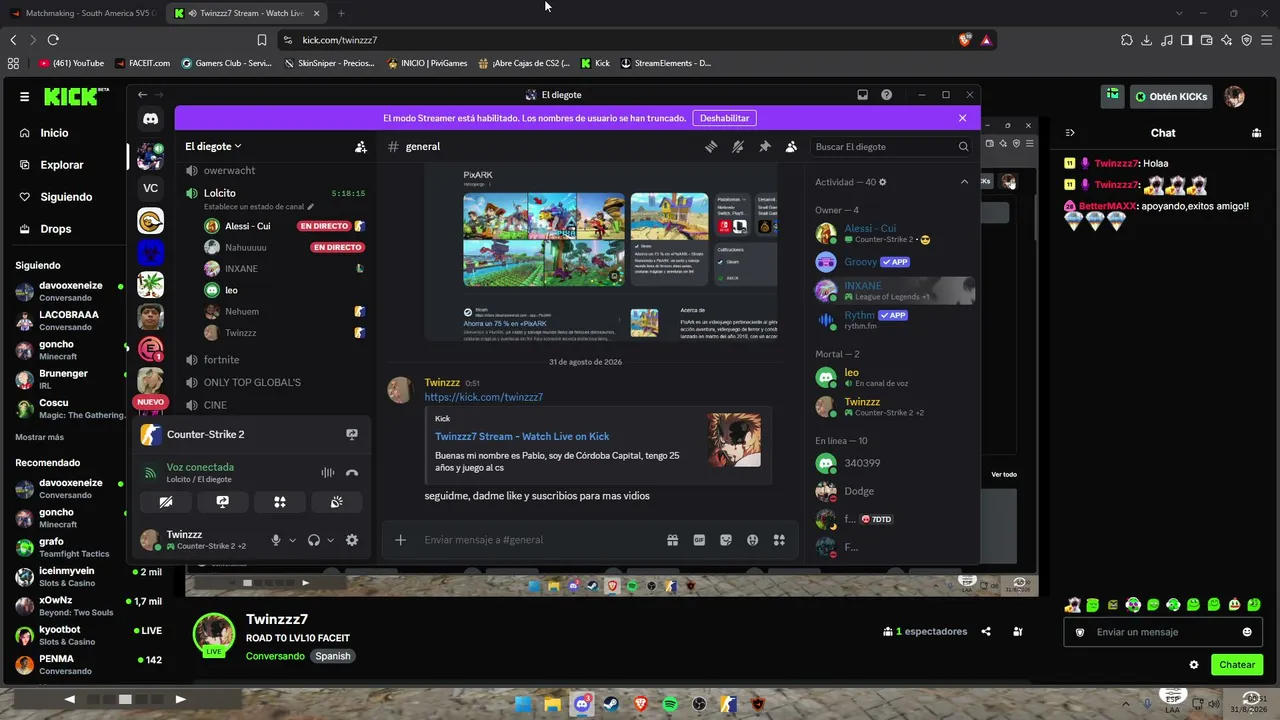The height and width of the screenshot is (720, 1280).
Task: Open audio output options arrow
Action: pos(330,540)
